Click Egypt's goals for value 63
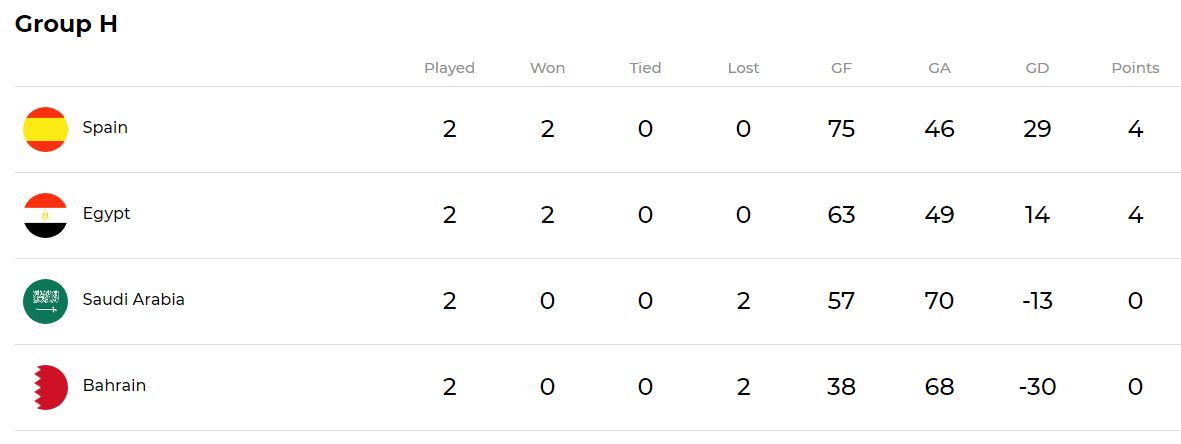Image resolution: width=1181 pixels, height=444 pixels. point(841,215)
